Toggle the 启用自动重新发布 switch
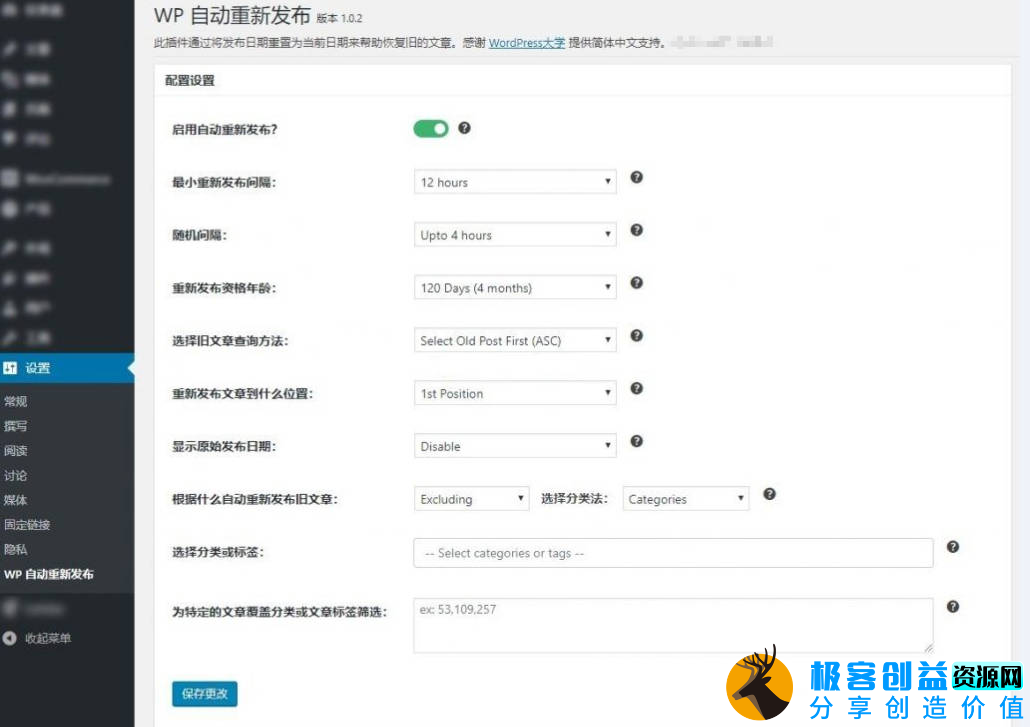This screenshot has height=727, width=1030. click(431, 129)
